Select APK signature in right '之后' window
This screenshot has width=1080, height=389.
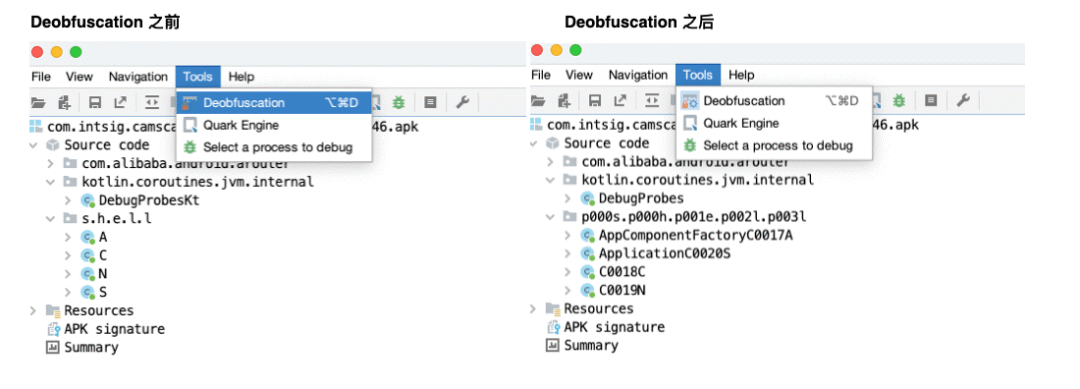point(614,327)
